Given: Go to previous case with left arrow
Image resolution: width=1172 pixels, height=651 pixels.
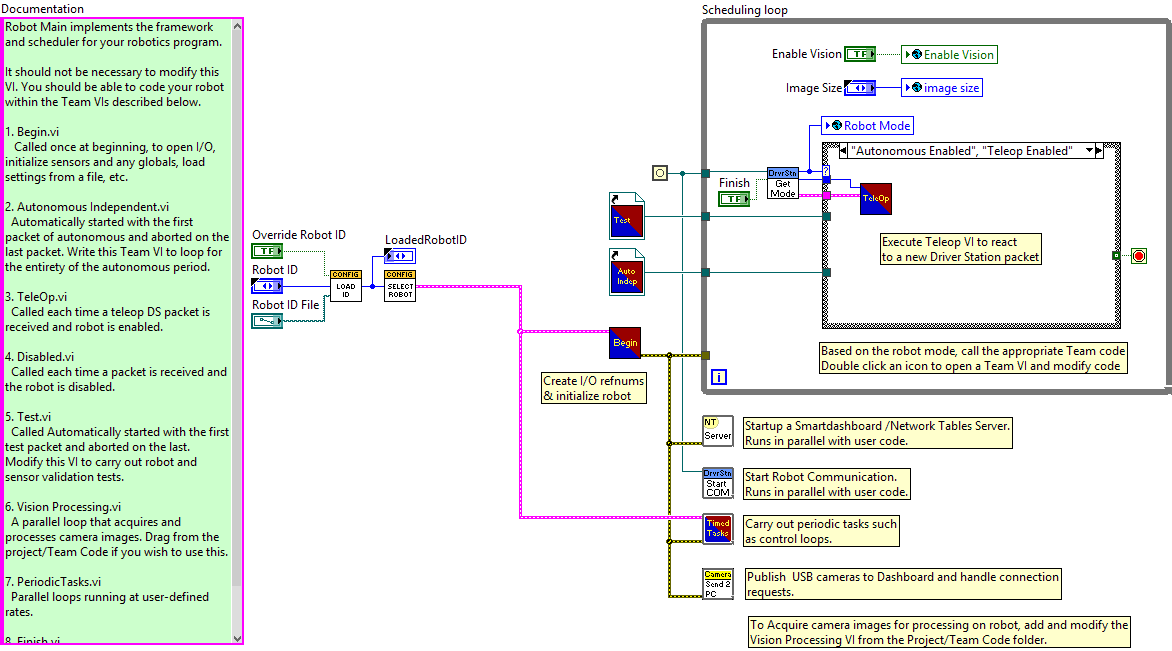Looking at the screenshot, I should coord(845,151).
